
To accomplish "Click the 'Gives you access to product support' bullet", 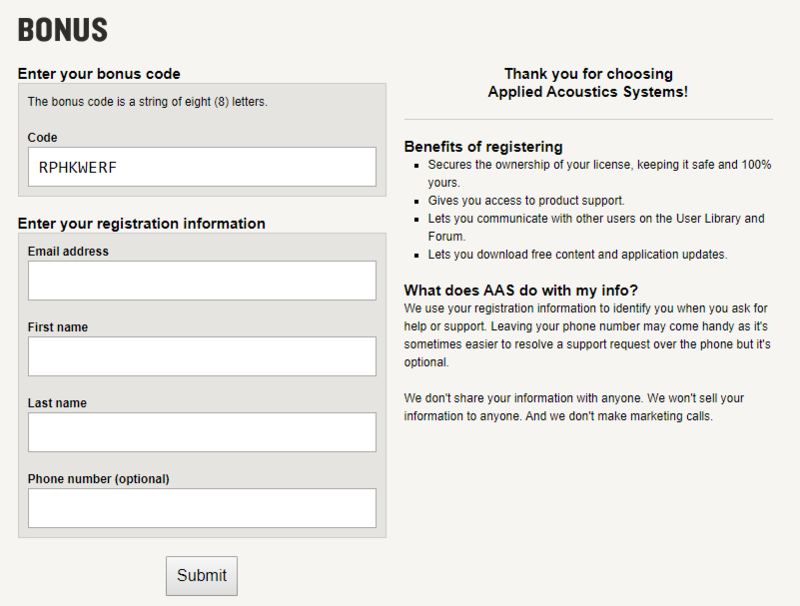I will 526,200.
